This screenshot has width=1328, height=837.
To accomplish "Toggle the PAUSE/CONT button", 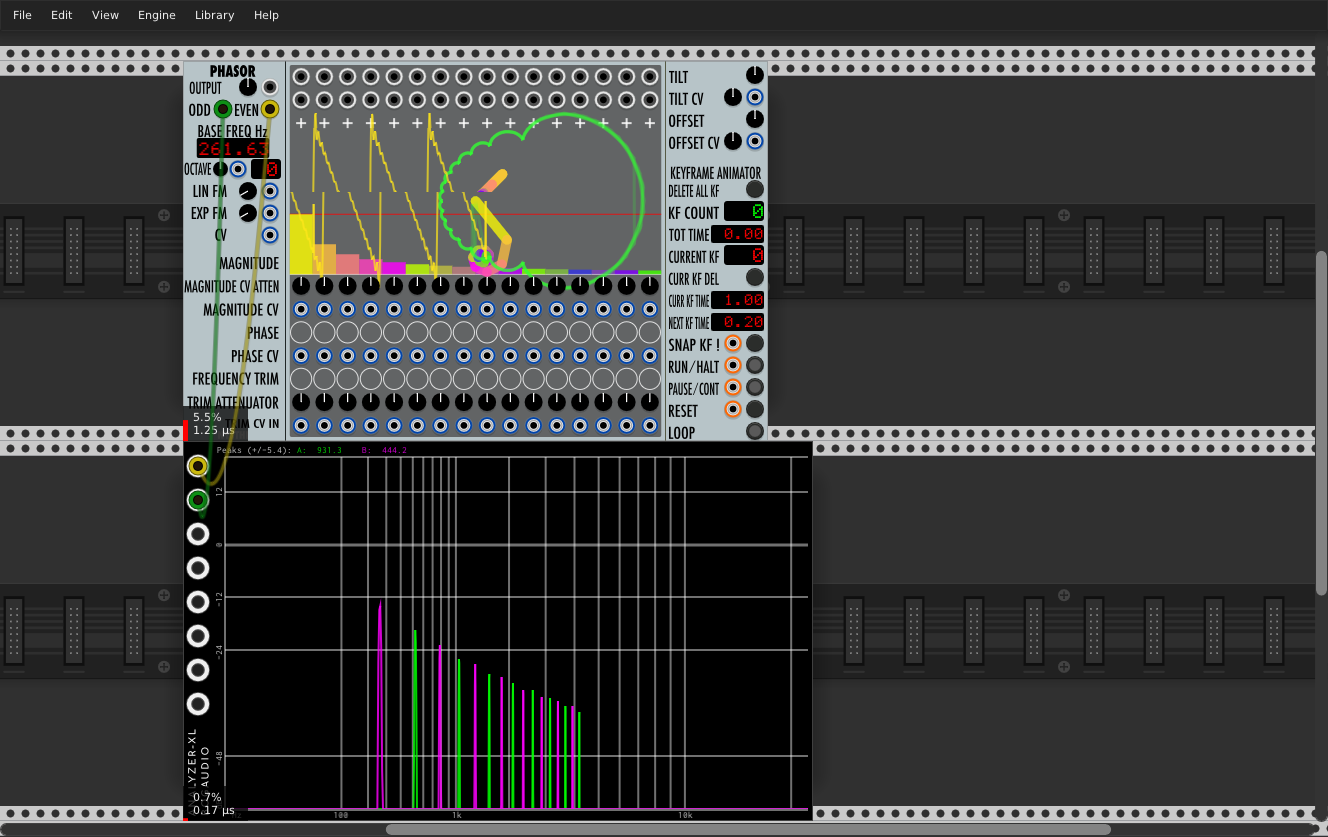I will 755,387.
